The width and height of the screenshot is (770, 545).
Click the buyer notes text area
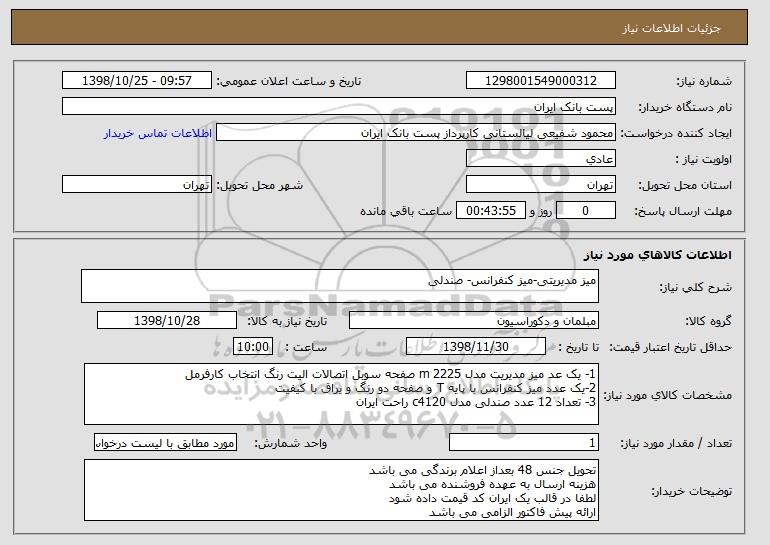(x=341, y=491)
